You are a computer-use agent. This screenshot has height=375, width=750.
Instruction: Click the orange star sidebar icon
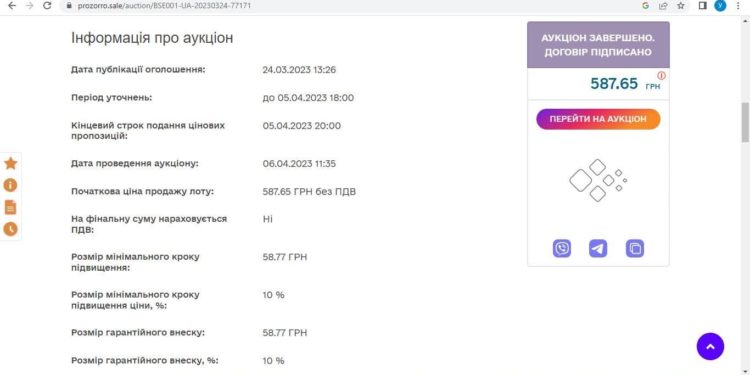(11, 164)
